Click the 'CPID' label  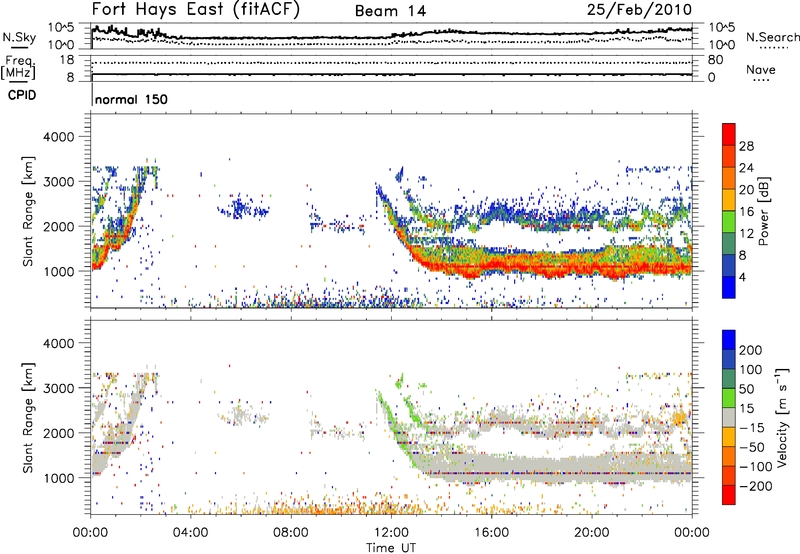pos(22,95)
